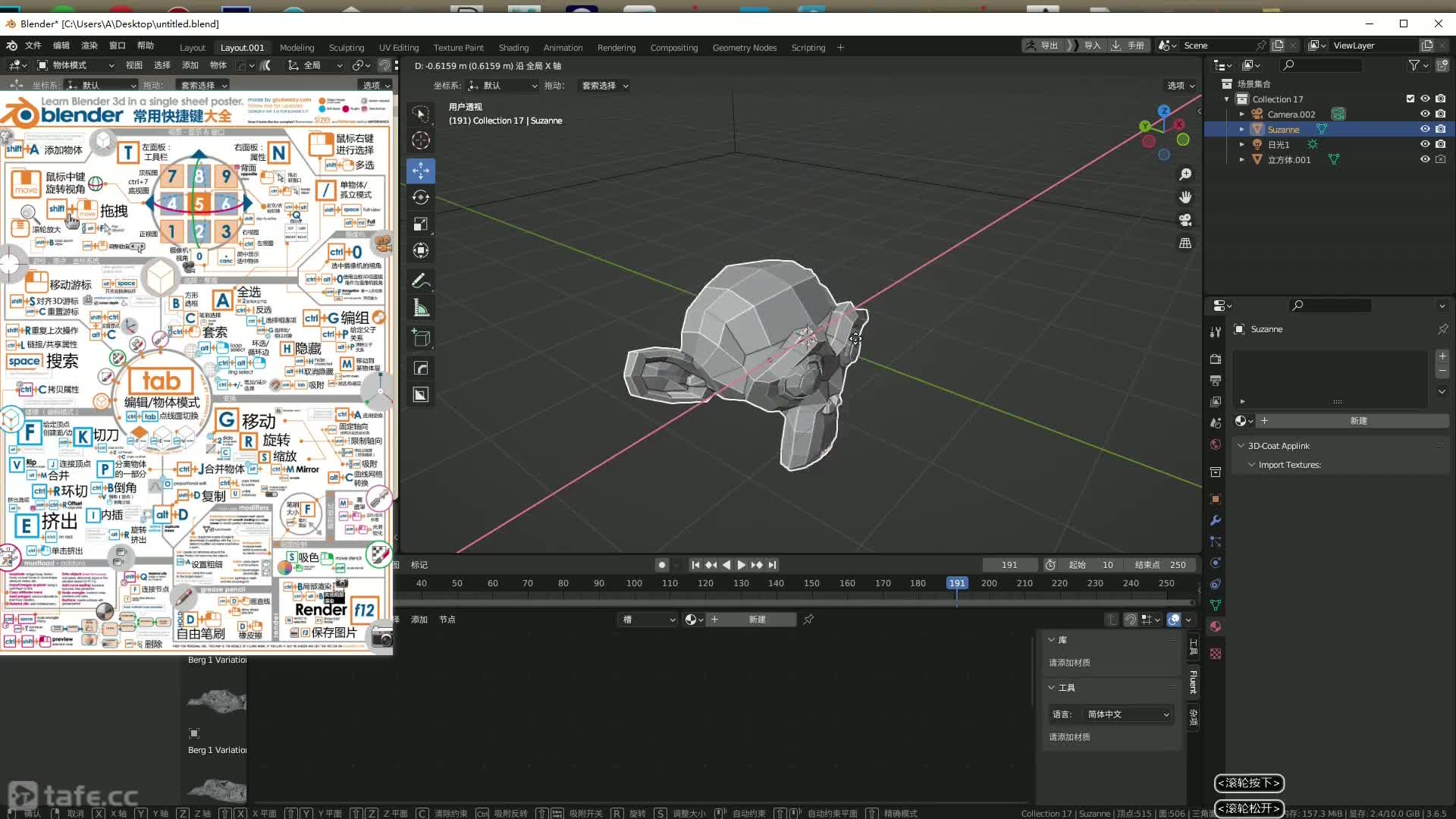
Task: Open the World properties tab (red globe)
Action: coord(1216,444)
